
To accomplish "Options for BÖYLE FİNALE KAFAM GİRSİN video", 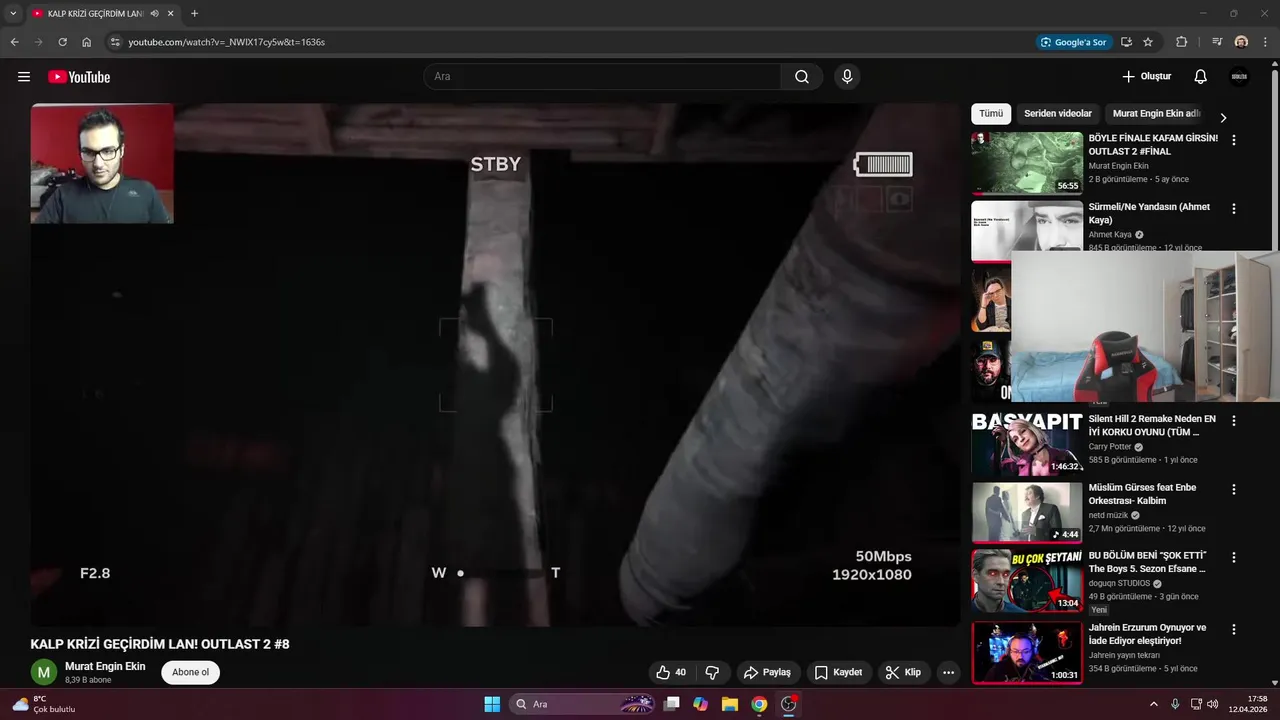I will (1234, 141).
